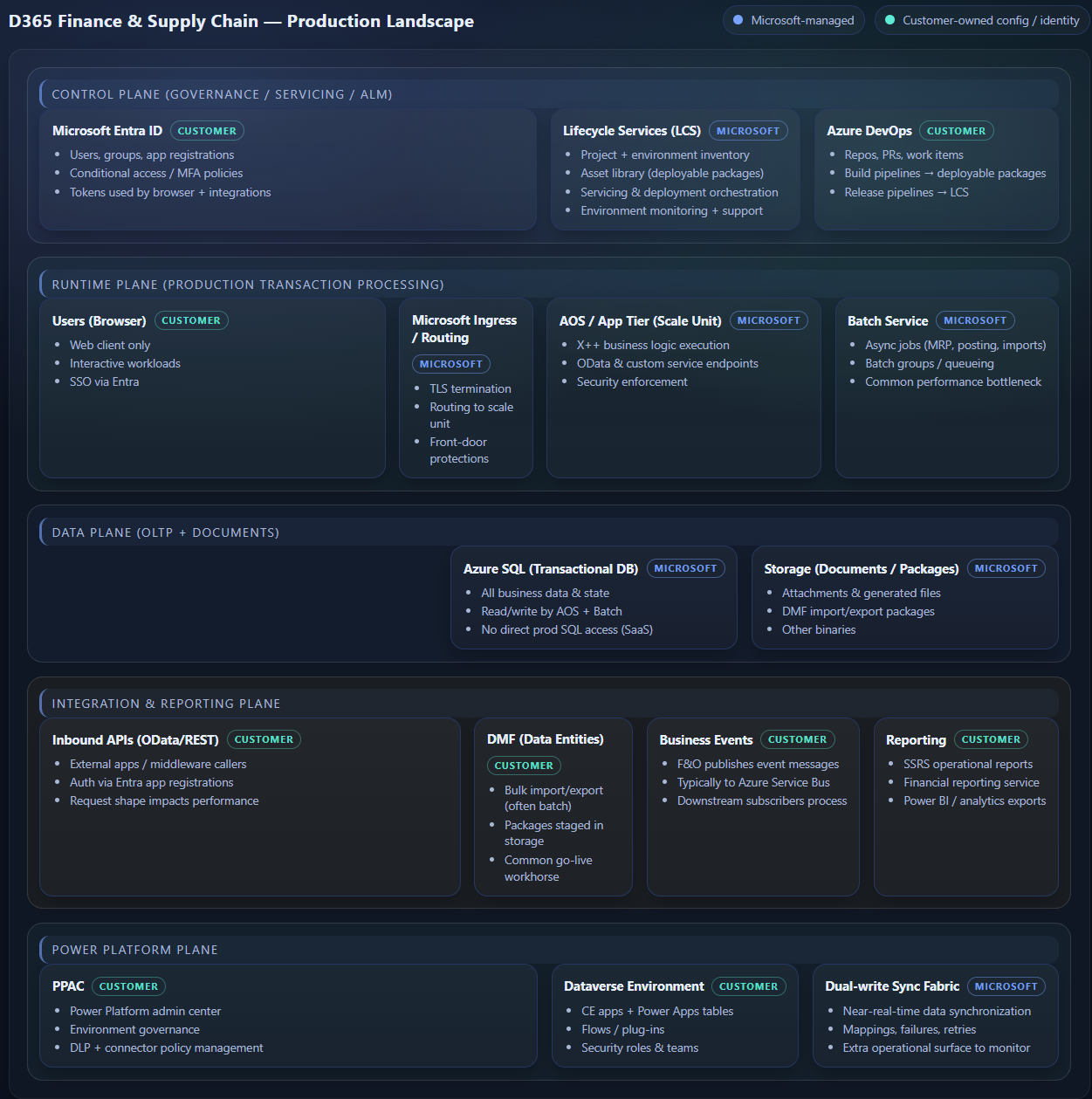This screenshot has height=1099, width=1092.
Task: Select the PPAC card title
Action: pos(68,986)
